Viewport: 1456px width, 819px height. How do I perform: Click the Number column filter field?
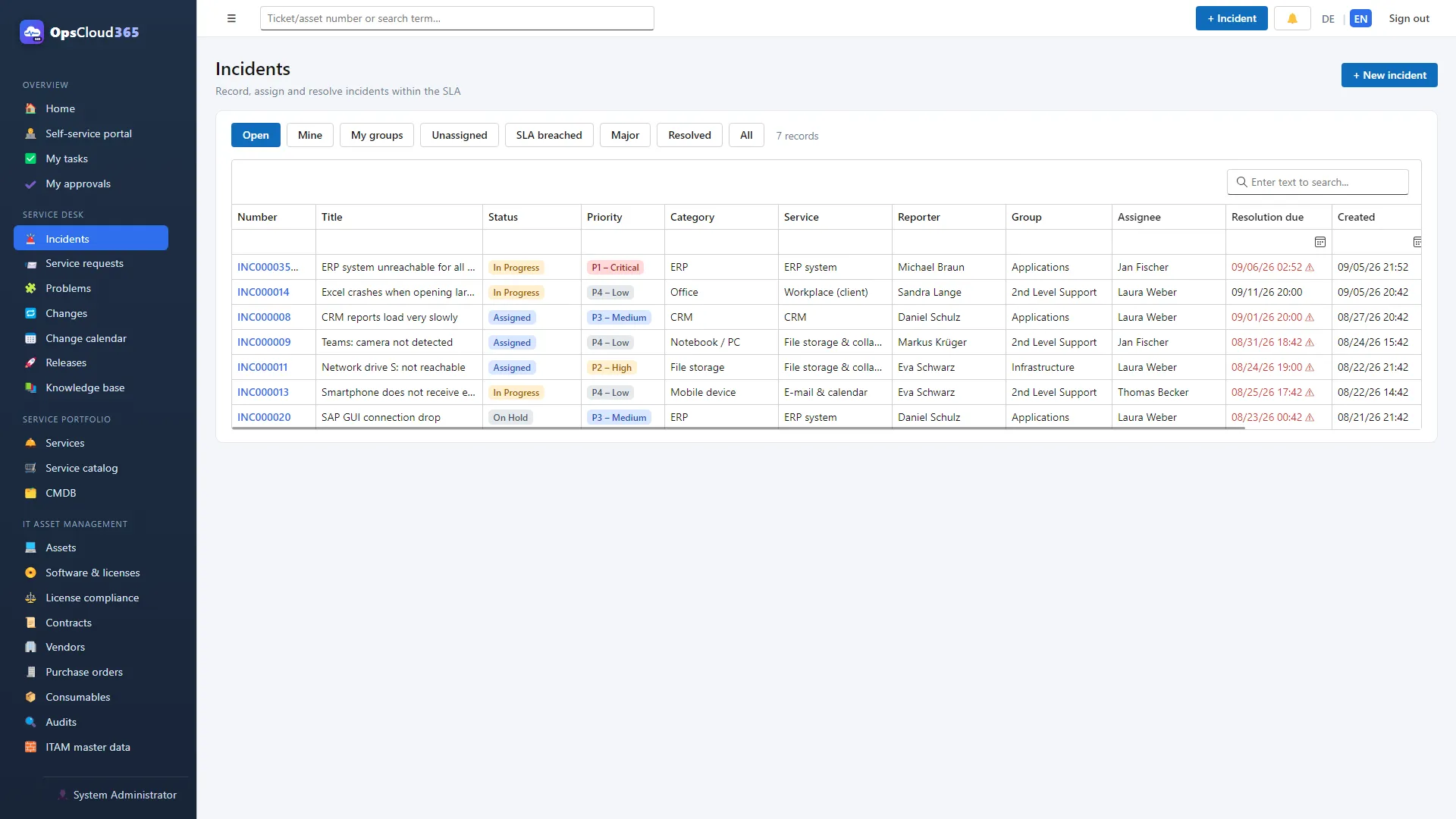point(274,242)
